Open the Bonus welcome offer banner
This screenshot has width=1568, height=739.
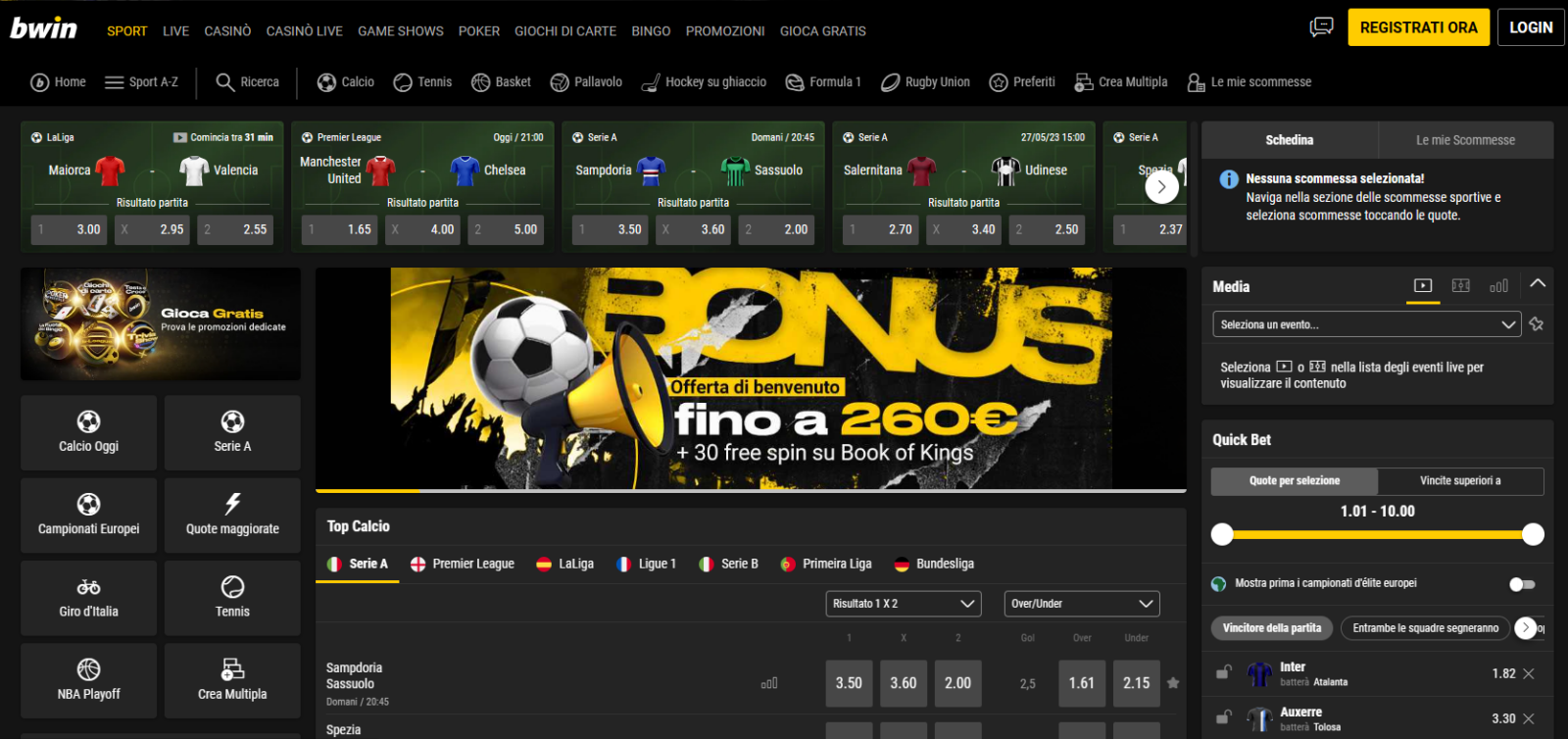point(751,378)
